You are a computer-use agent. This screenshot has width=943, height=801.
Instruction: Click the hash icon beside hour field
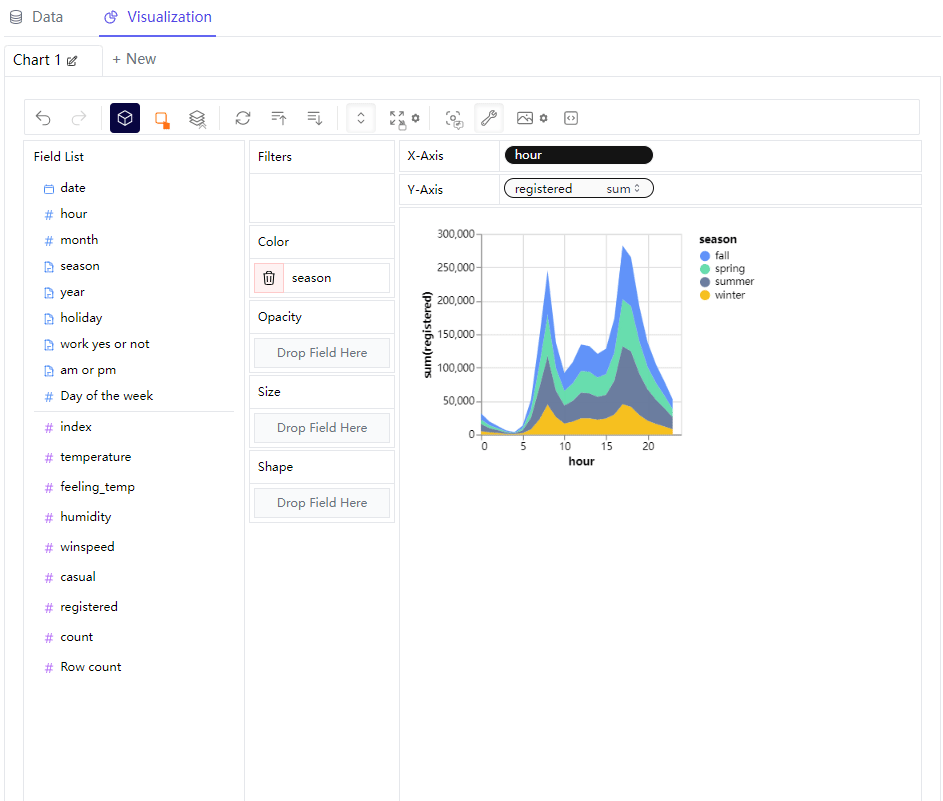pos(49,215)
